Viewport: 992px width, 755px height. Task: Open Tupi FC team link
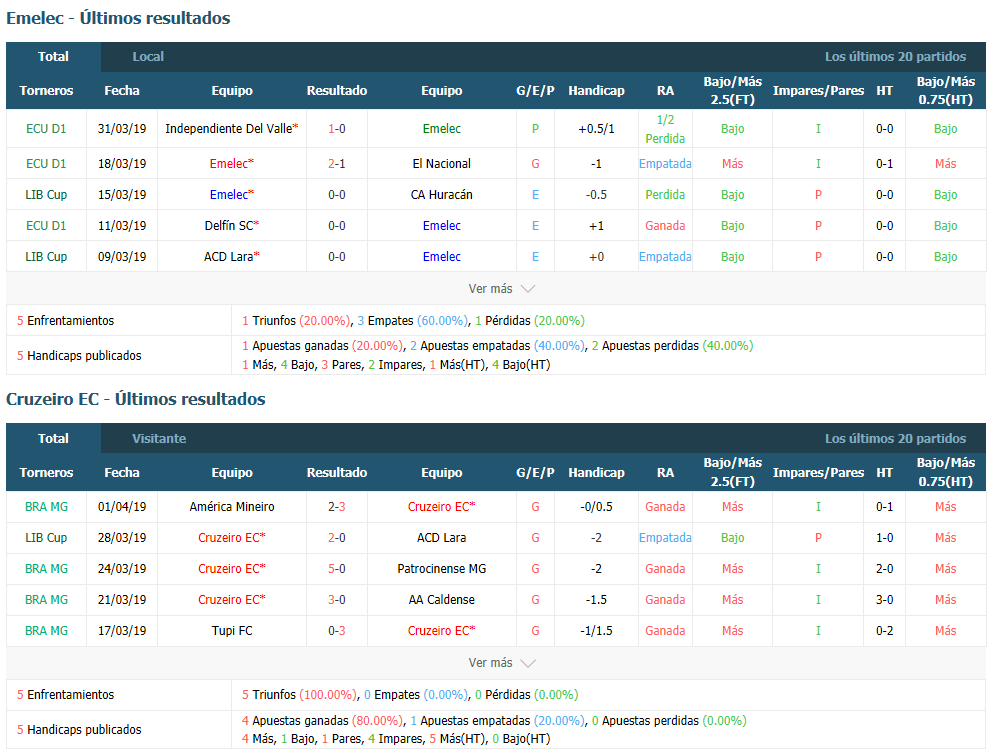232,630
